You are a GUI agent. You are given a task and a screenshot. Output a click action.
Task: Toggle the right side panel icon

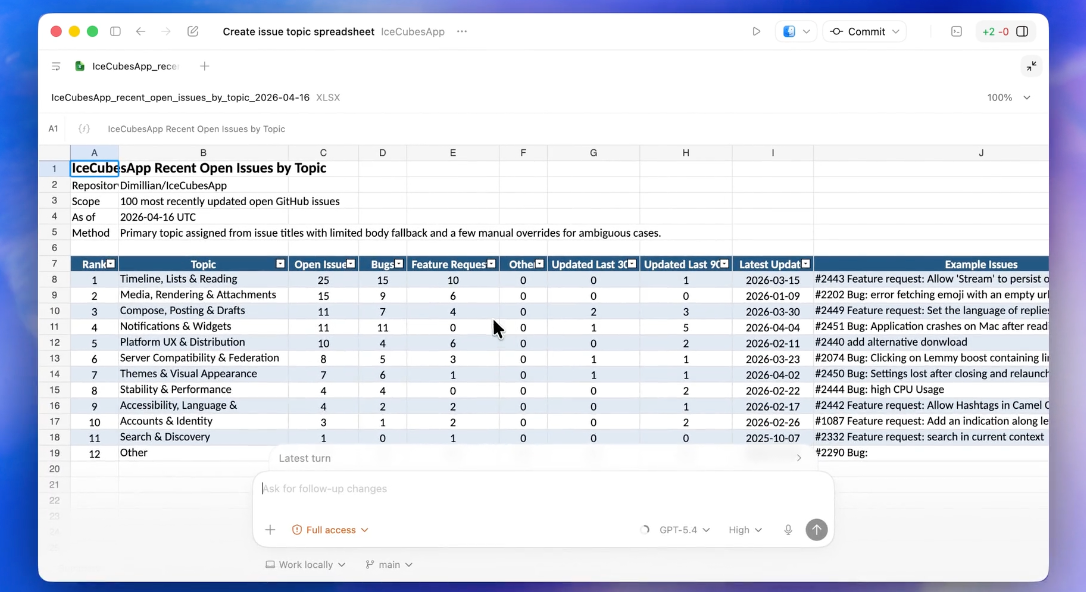[1022, 32]
